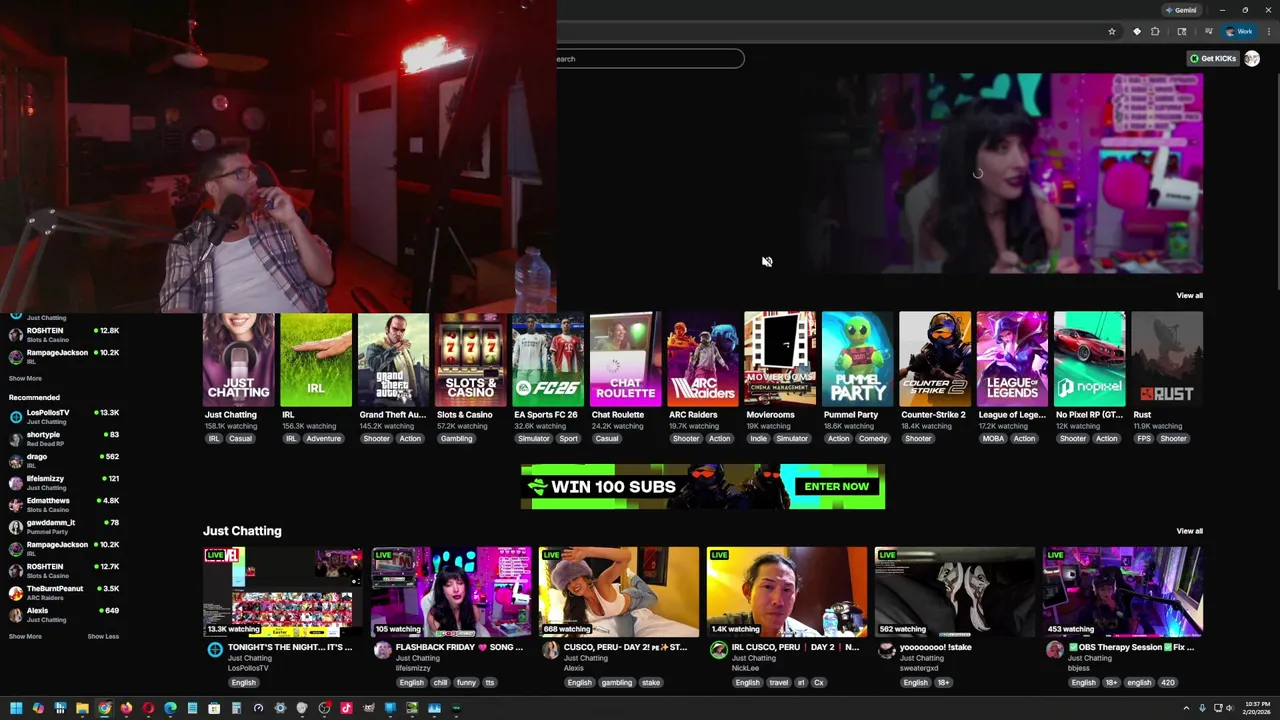
Task: Click bbjess channel avatar under stream card
Action: click(x=1054, y=650)
